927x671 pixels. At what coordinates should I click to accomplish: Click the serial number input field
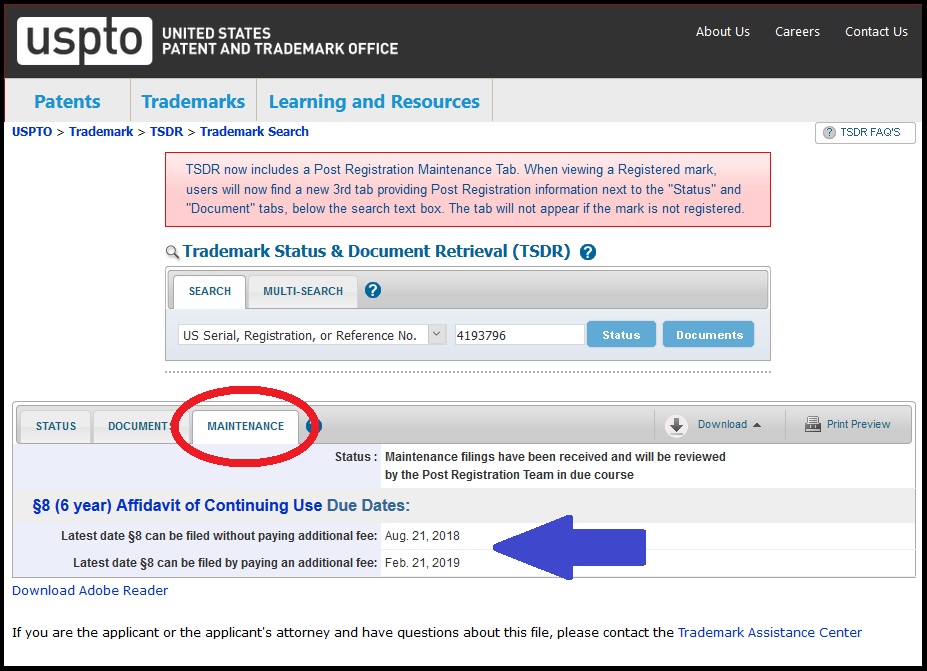click(x=519, y=335)
